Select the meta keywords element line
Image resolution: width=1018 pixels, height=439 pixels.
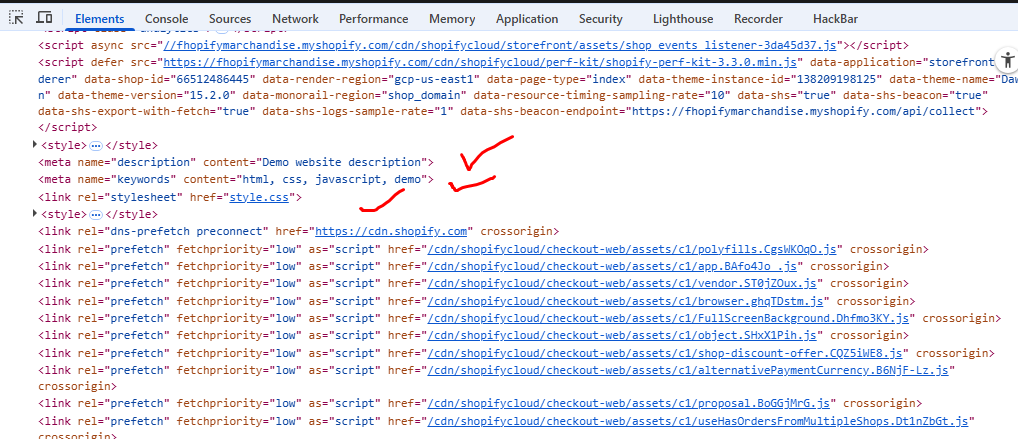pos(235,179)
